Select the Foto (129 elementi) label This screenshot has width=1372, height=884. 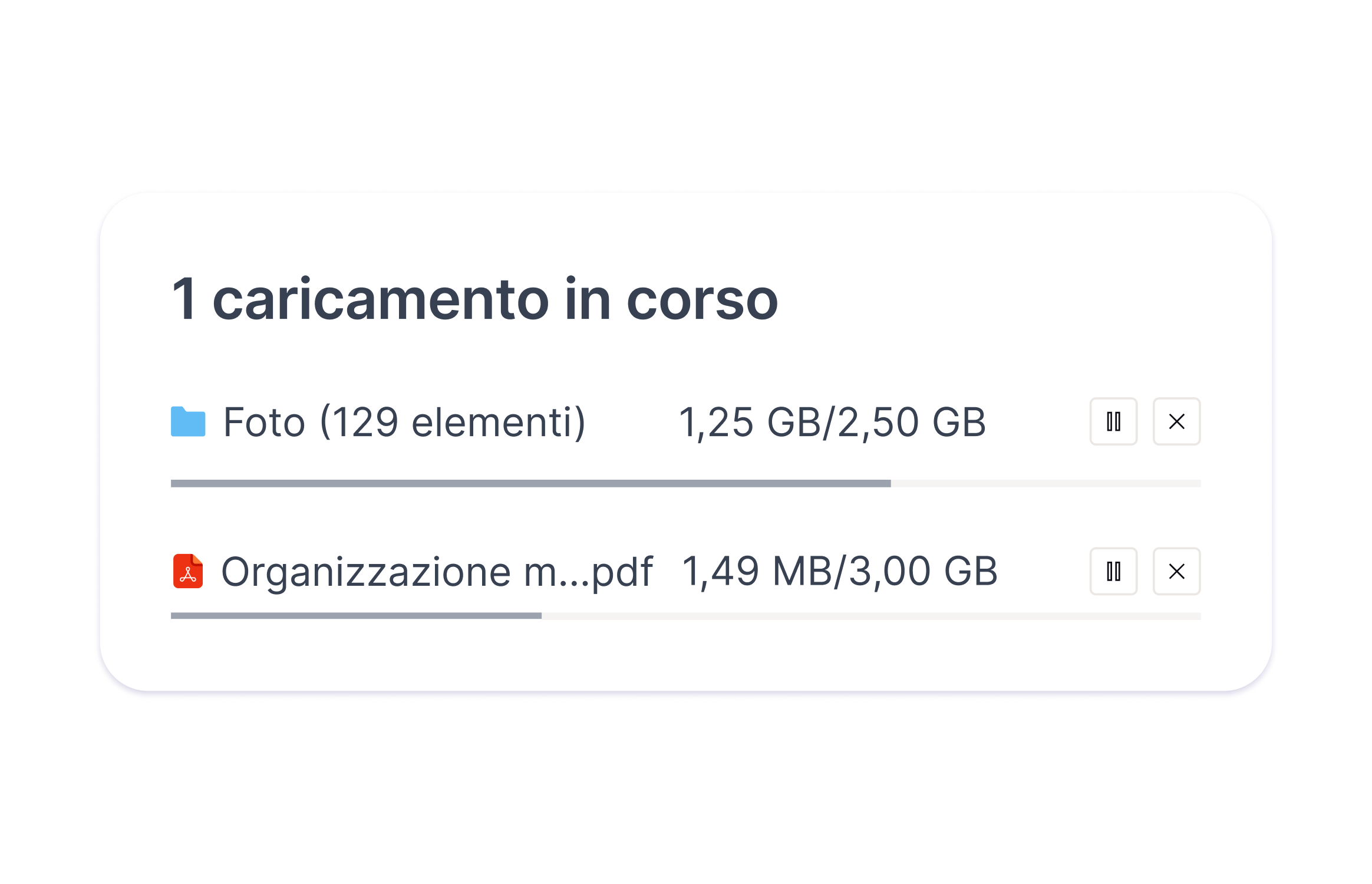(x=404, y=422)
